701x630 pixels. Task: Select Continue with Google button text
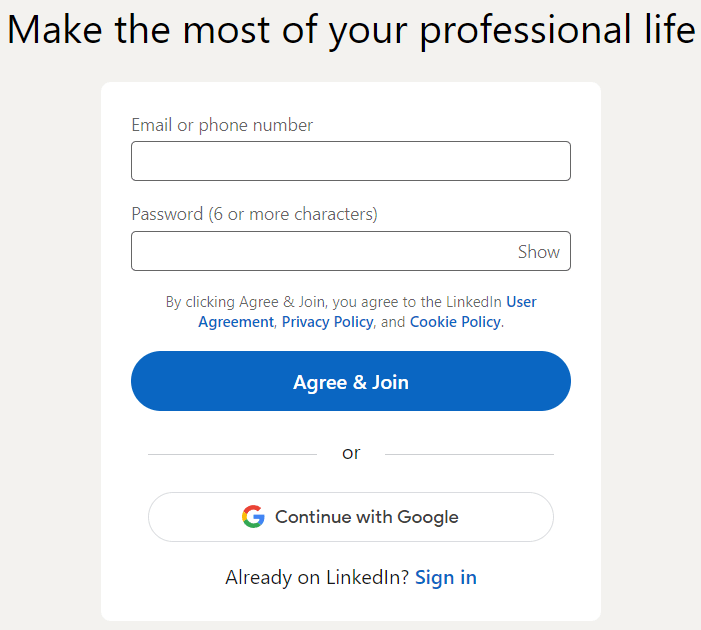click(x=367, y=517)
